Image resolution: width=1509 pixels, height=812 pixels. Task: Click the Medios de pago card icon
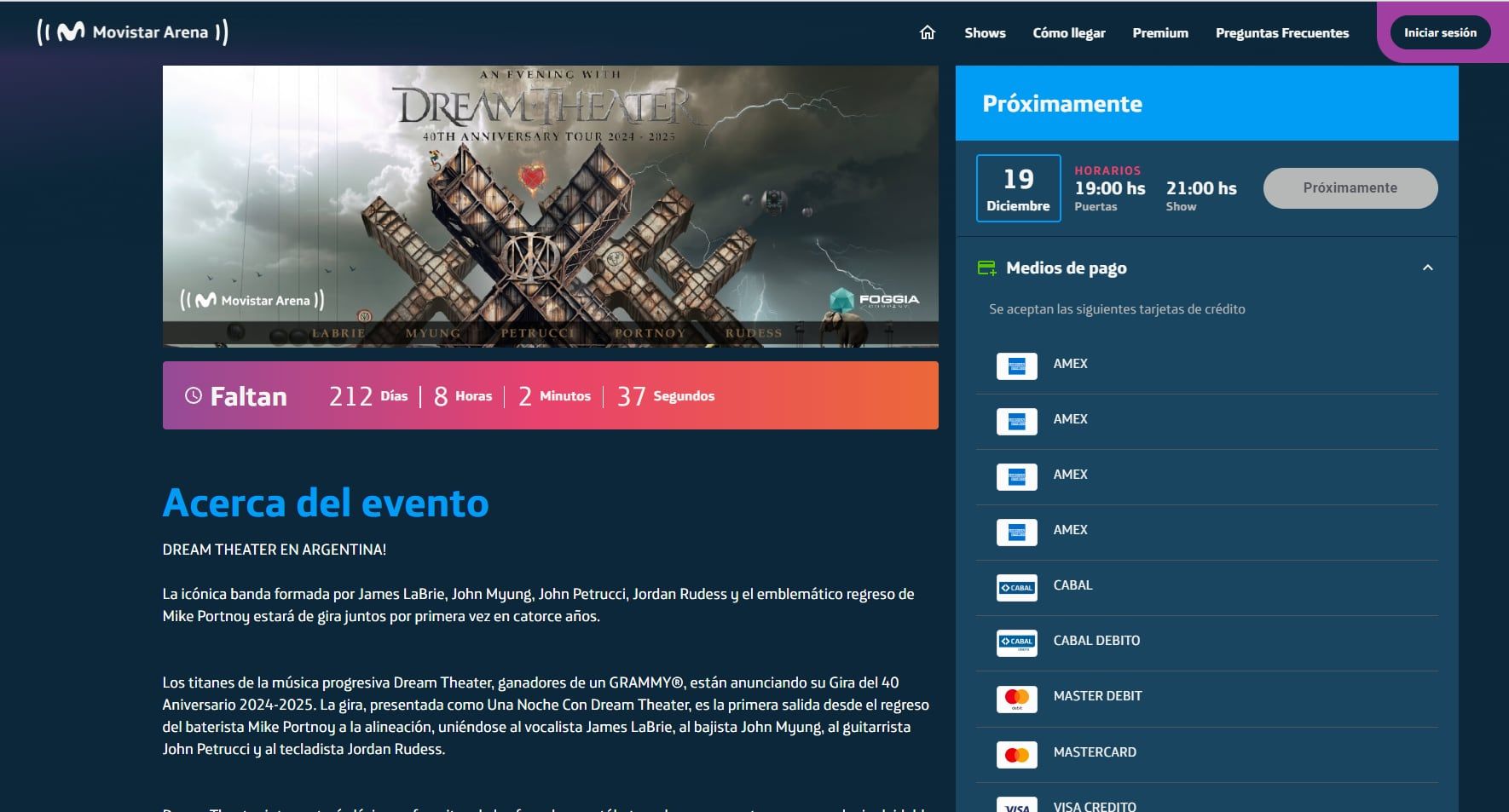pyautogui.click(x=986, y=268)
